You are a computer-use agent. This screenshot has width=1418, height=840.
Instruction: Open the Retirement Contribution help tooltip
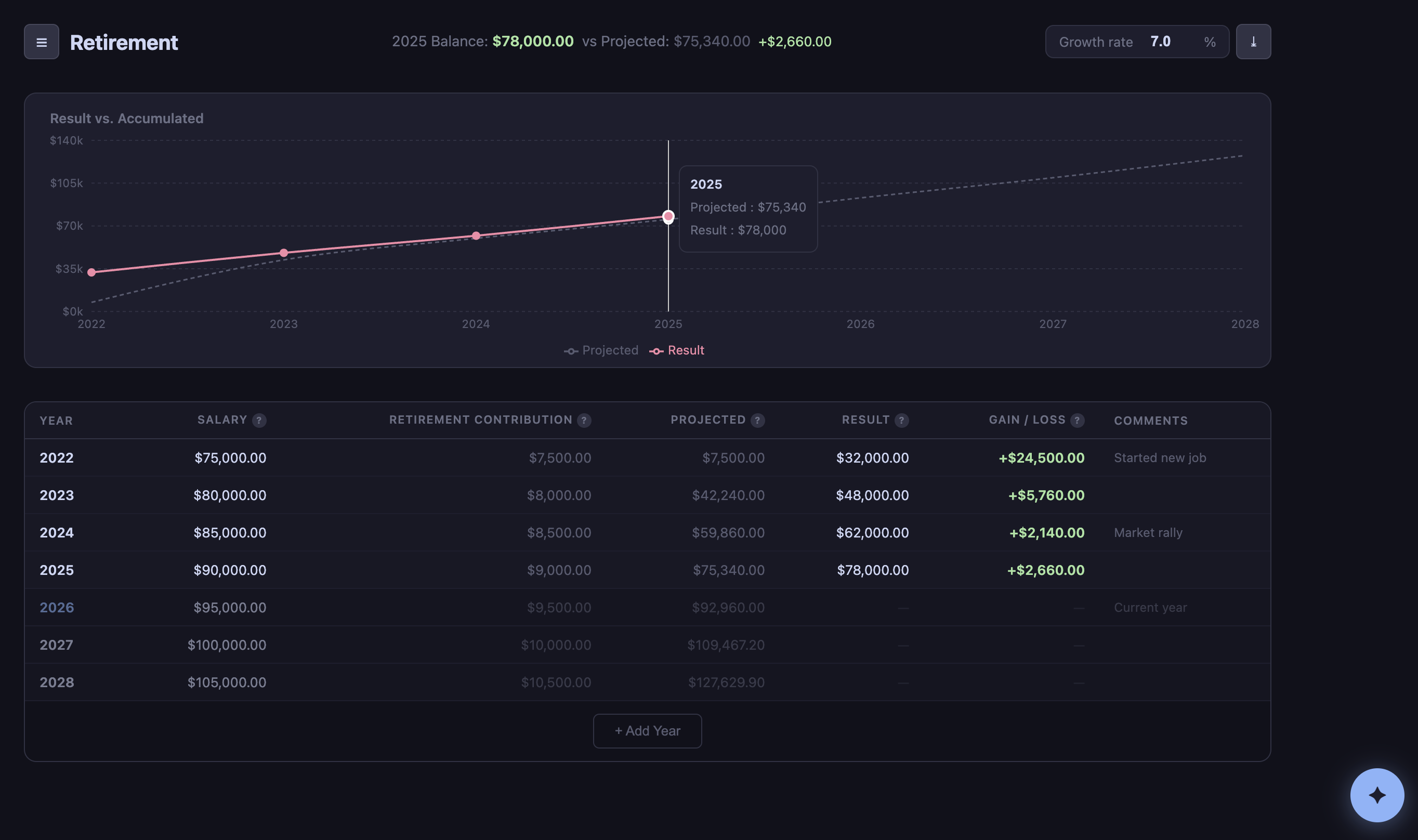click(584, 420)
